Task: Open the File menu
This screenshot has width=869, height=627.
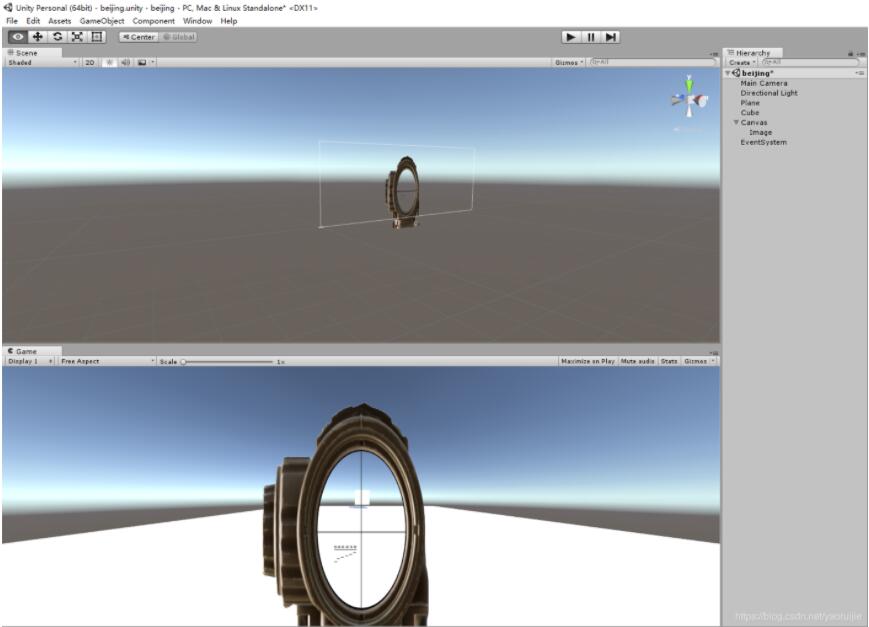Action: (x=12, y=21)
